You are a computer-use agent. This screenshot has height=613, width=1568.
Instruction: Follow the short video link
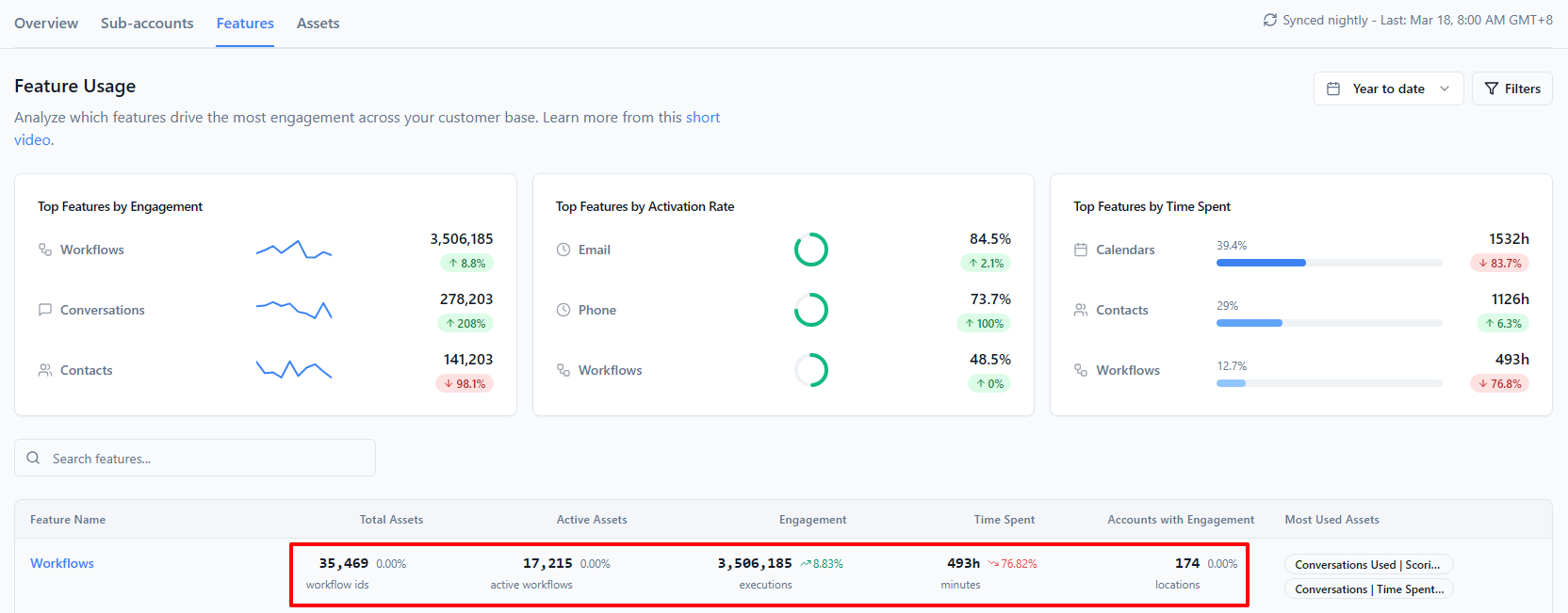pos(367,128)
